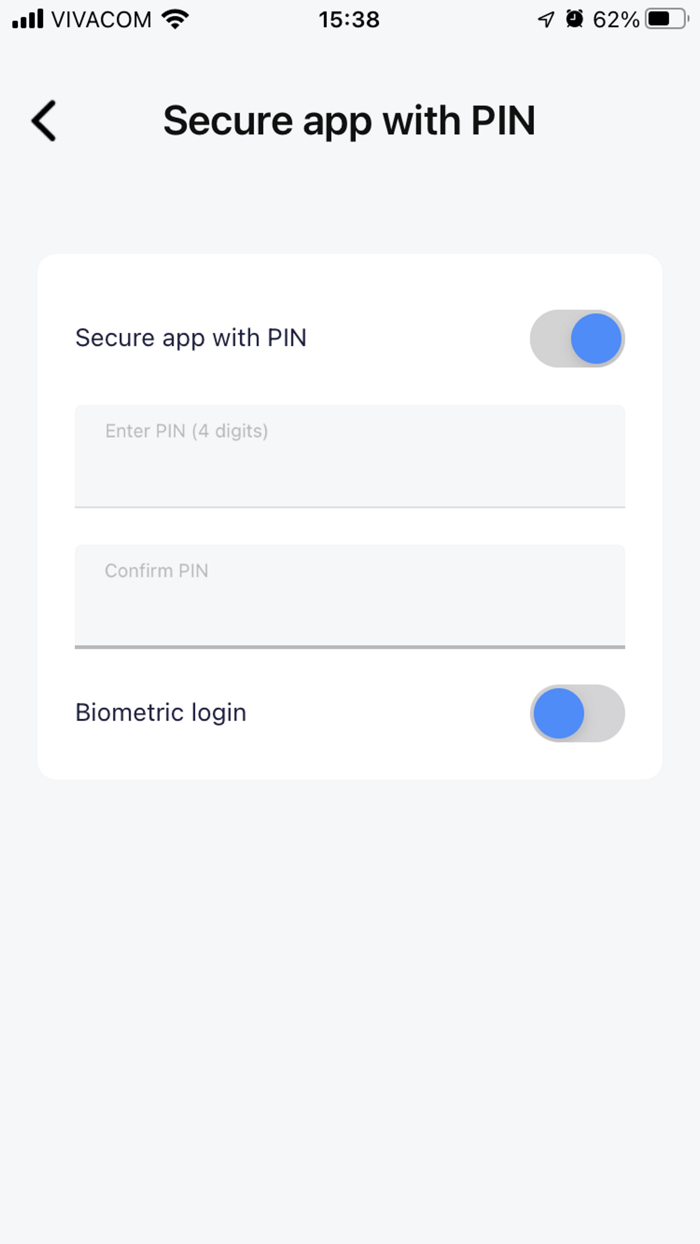Tap the time shown in status bar

pyautogui.click(x=349, y=18)
